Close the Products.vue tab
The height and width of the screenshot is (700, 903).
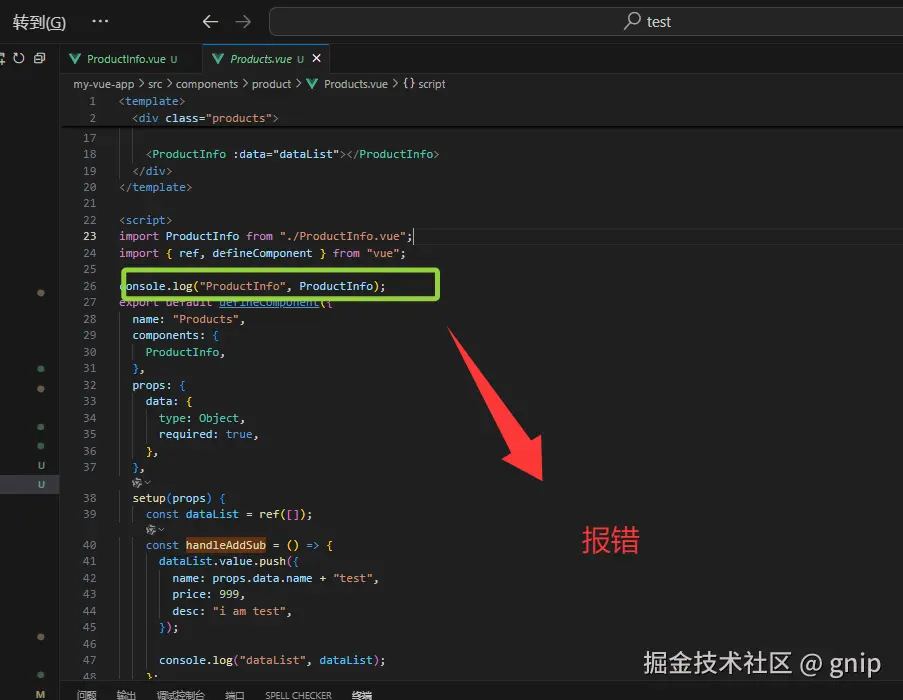click(x=316, y=58)
